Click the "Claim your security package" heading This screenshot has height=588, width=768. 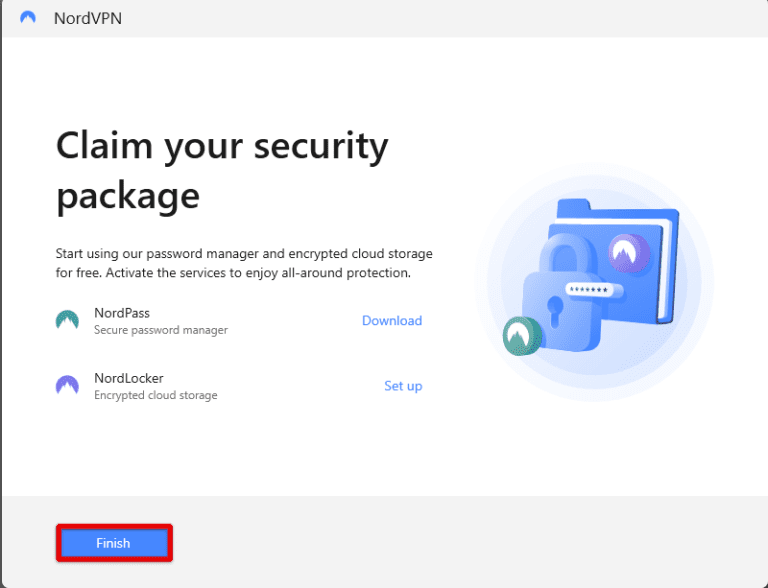(x=222, y=170)
